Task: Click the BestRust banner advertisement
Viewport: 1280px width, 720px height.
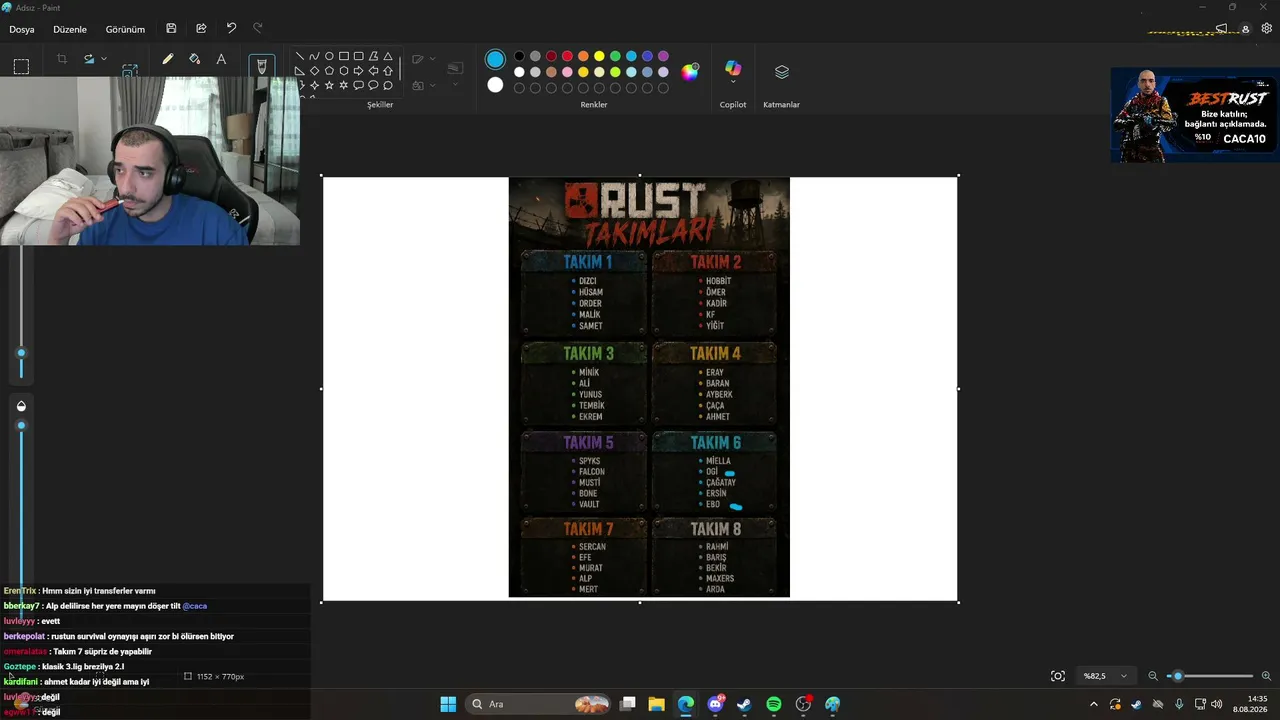Action: point(1194,114)
